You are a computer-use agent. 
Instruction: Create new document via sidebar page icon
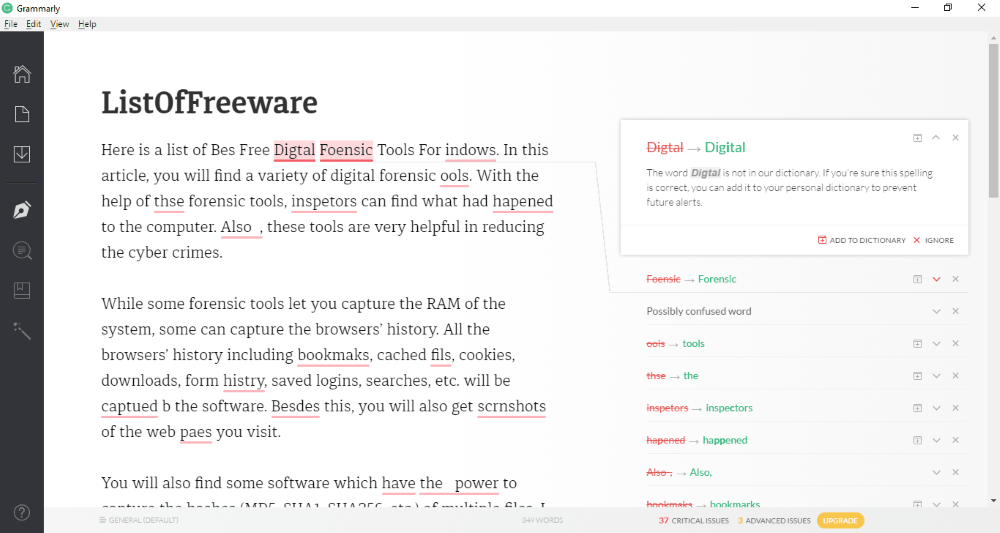22,114
